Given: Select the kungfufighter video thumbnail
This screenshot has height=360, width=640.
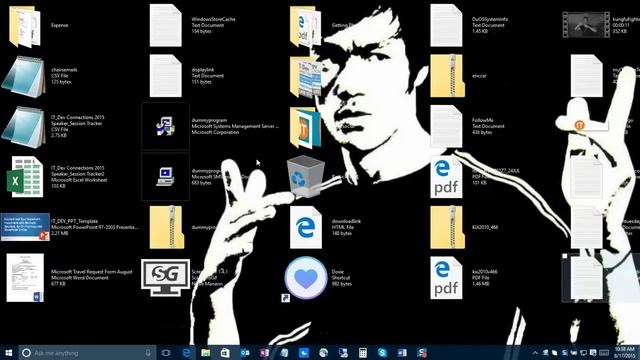Looking at the screenshot, I should pyautogui.click(x=586, y=25).
